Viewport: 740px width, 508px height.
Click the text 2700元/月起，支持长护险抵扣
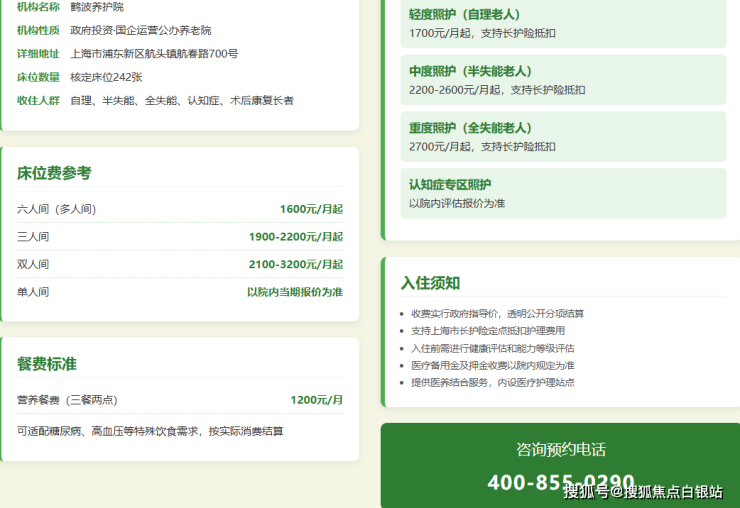482,146
